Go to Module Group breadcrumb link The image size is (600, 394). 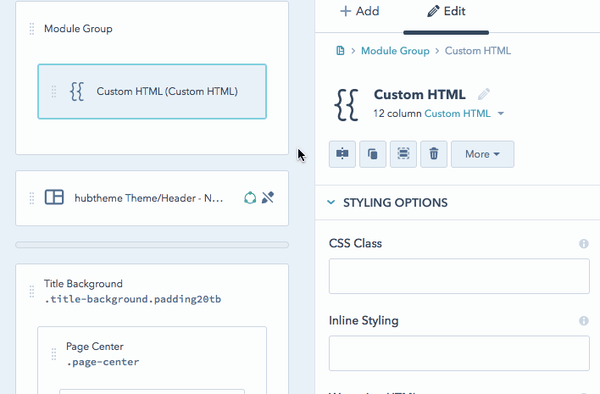coord(395,51)
